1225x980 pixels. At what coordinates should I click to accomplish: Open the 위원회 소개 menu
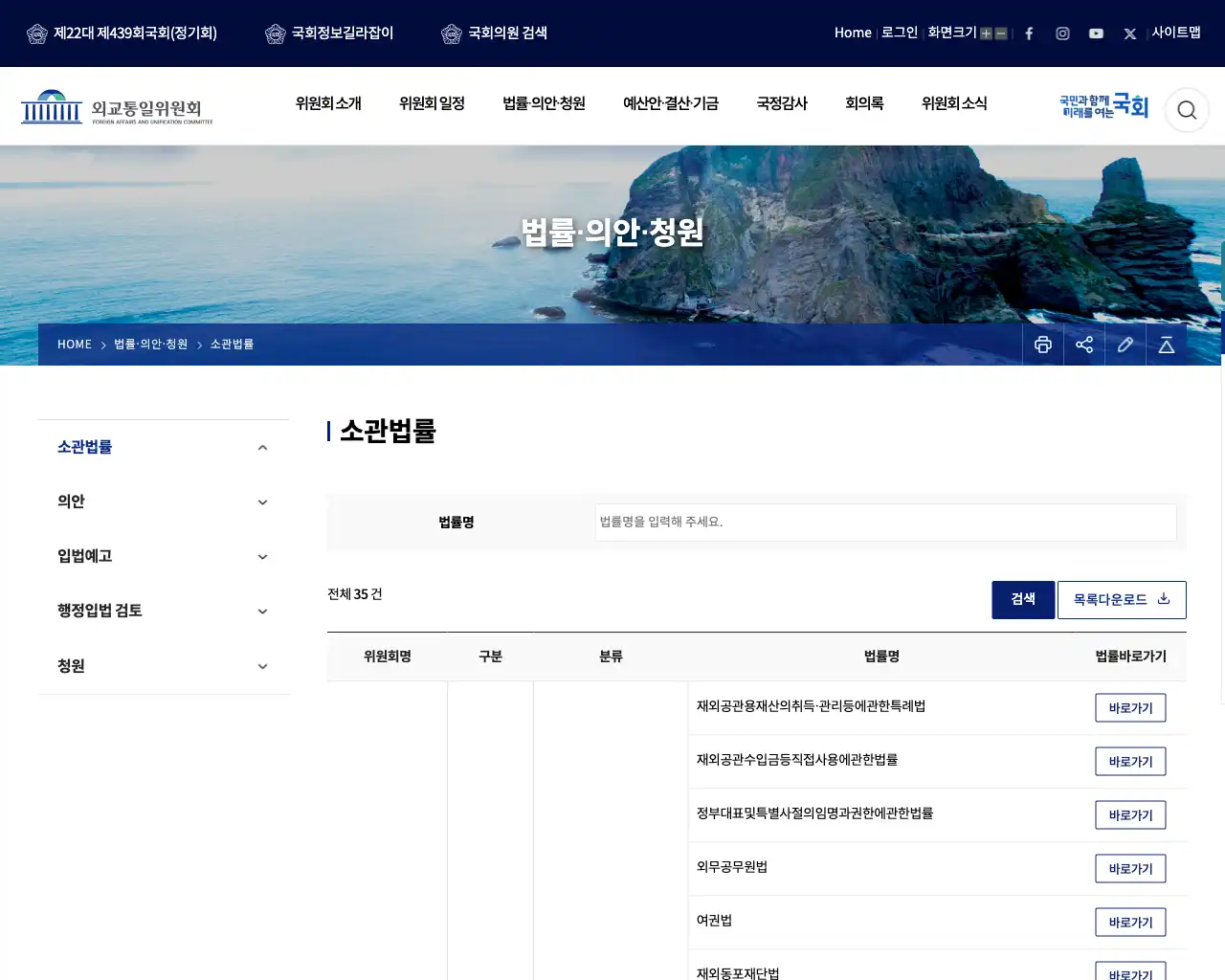tap(328, 103)
